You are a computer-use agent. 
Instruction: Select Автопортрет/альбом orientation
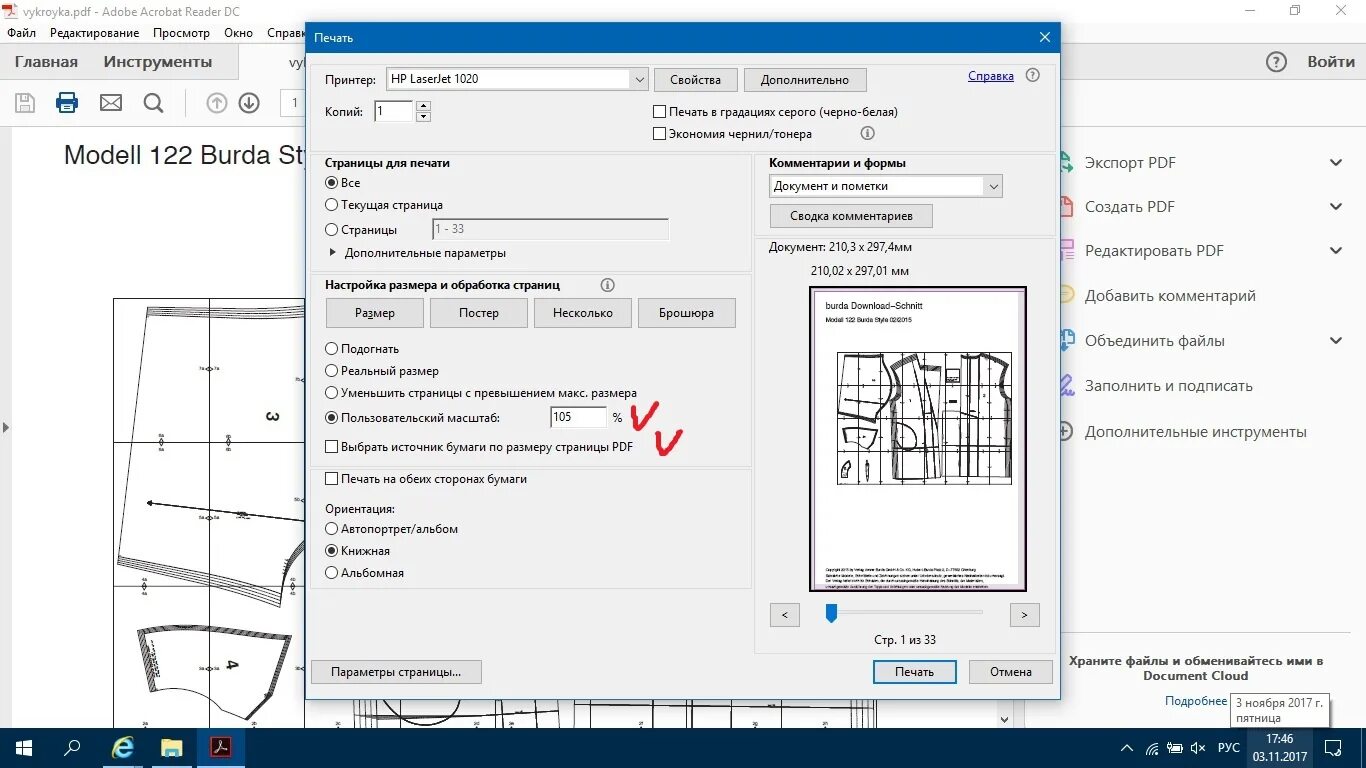[x=332, y=529]
